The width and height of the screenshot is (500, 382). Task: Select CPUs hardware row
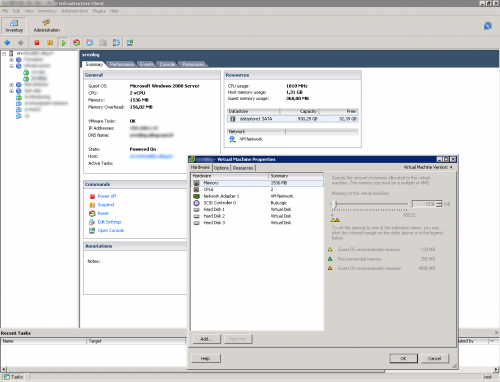click(x=257, y=190)
